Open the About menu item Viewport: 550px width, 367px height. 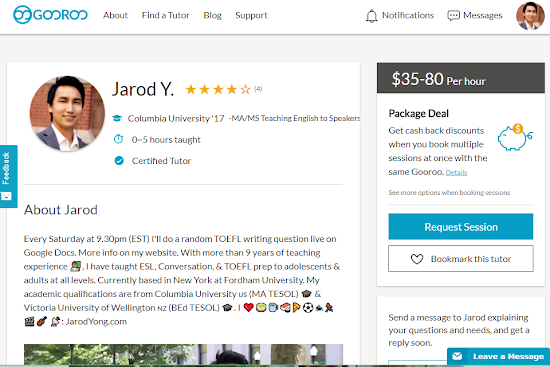(115, 15)
